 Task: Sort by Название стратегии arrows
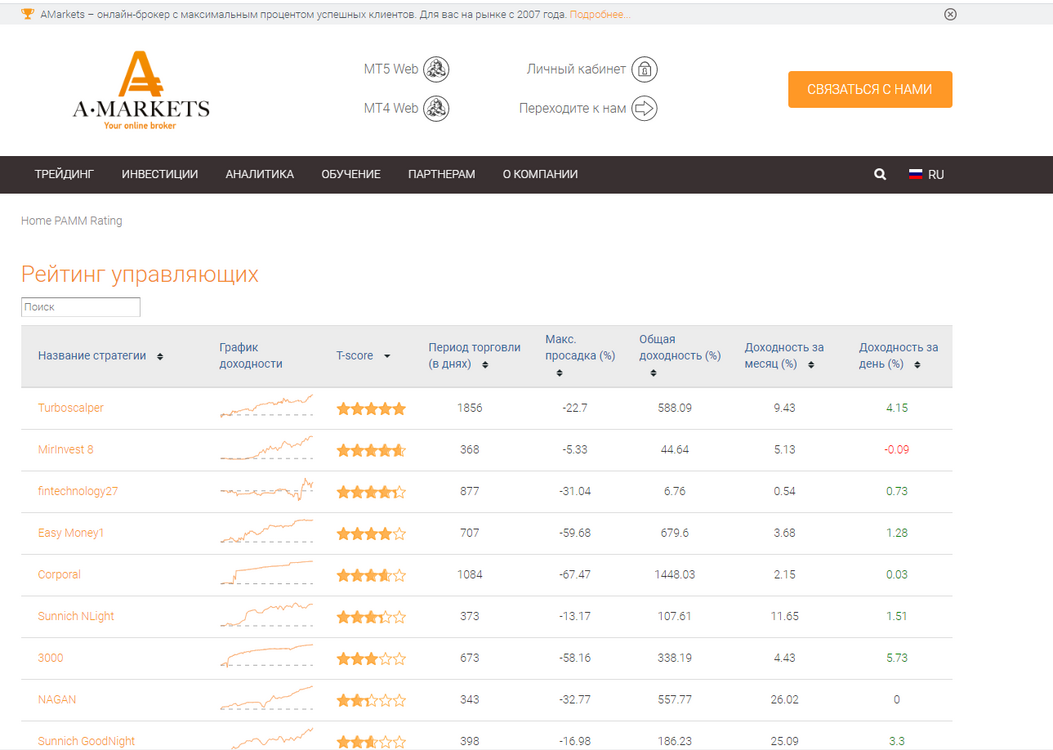pyautogui.click(x=160, y=357)
